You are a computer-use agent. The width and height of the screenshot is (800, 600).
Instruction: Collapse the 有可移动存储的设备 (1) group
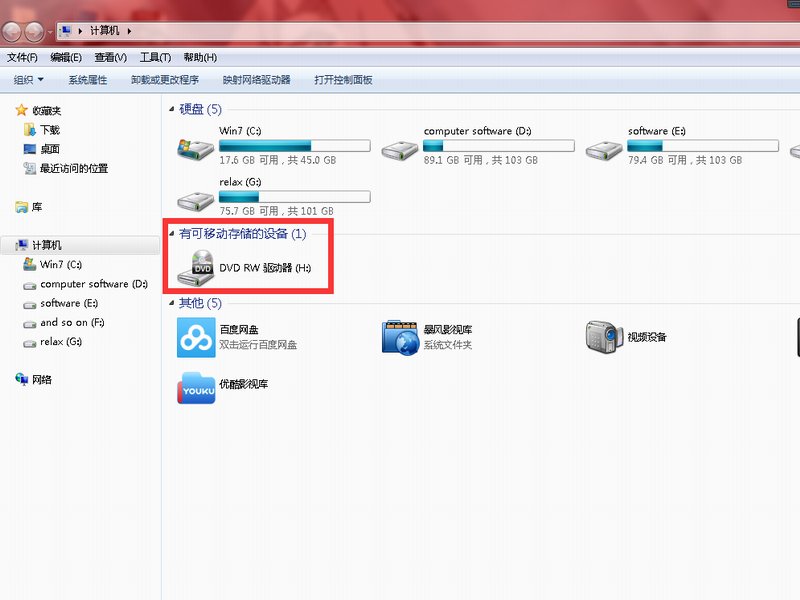[171, 234]
